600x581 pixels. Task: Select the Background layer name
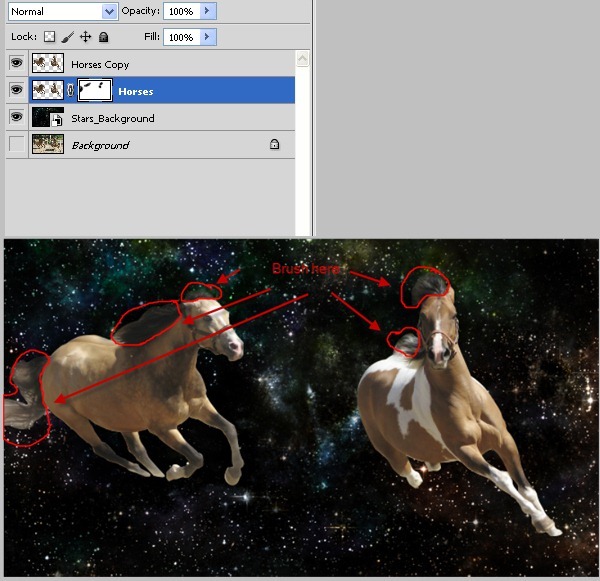[x=100, y=145]
